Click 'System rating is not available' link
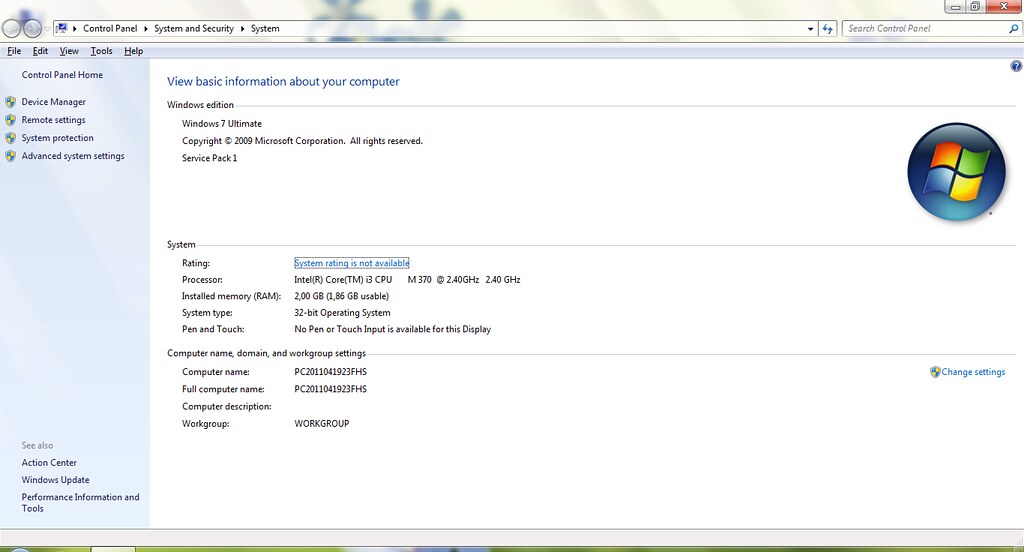 point(352,263)
